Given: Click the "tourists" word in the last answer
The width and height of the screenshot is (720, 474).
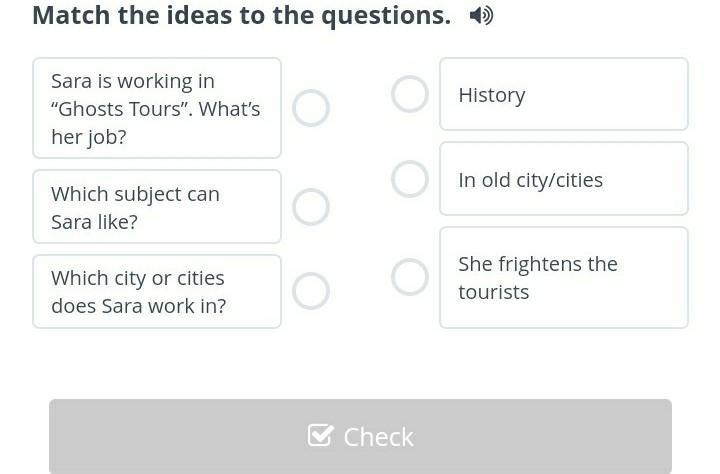Looking at the screenshot, I should [493, 292].
